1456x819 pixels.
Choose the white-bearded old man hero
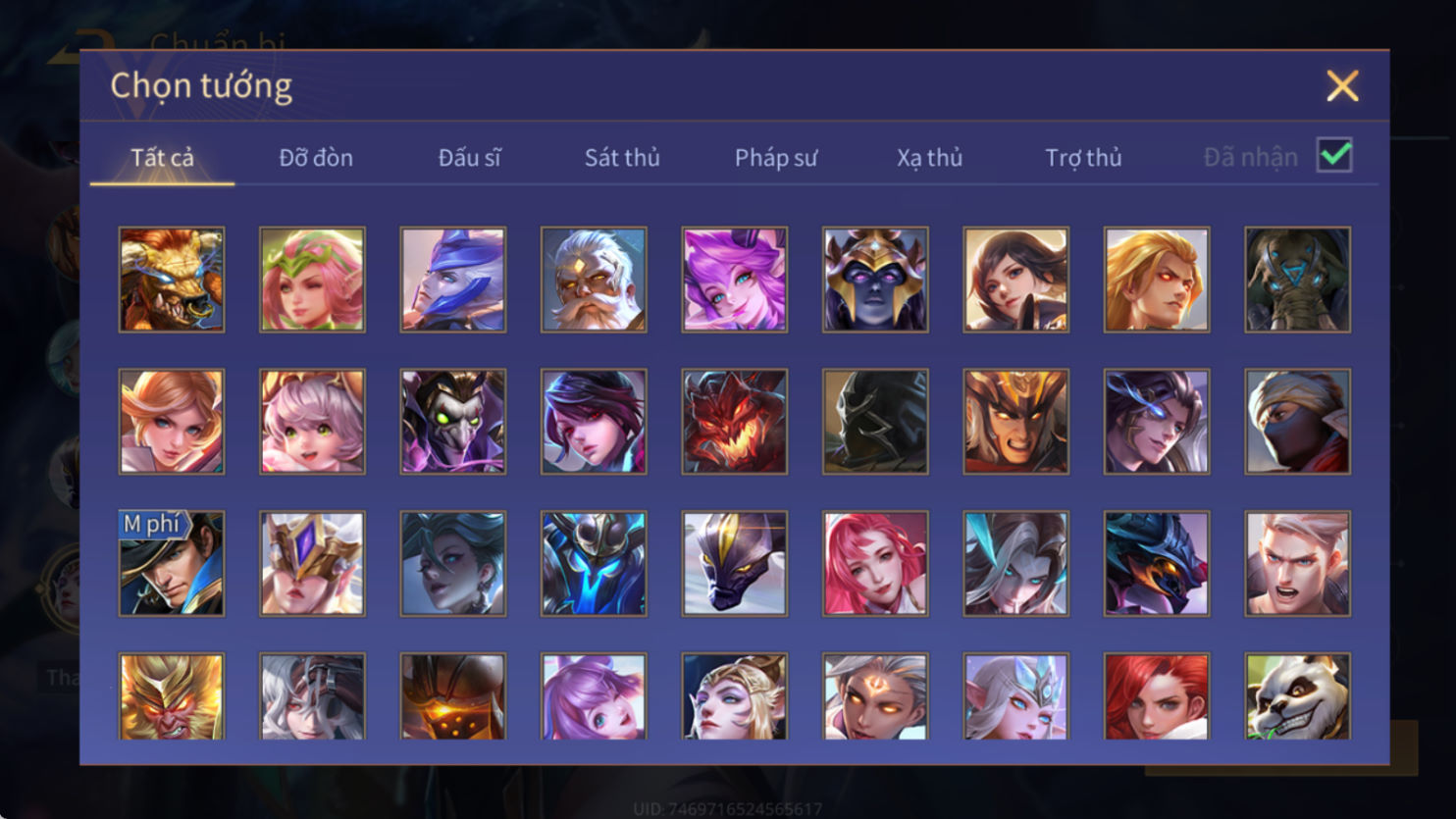click(594, 280)
